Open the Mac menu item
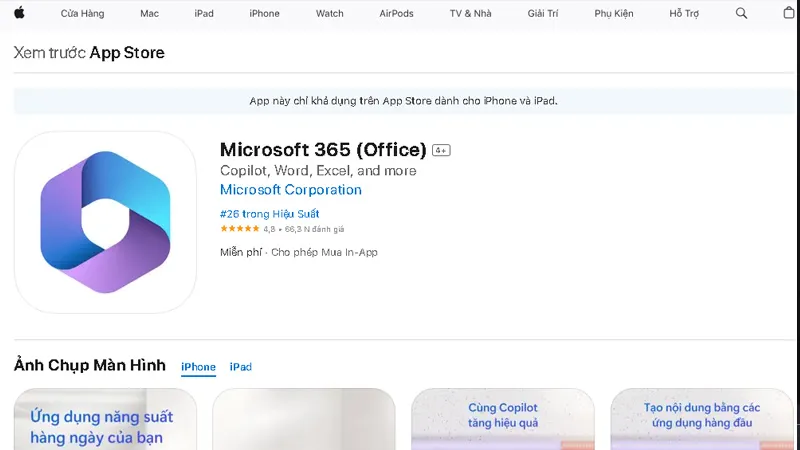800x450 pixels. 149,14
